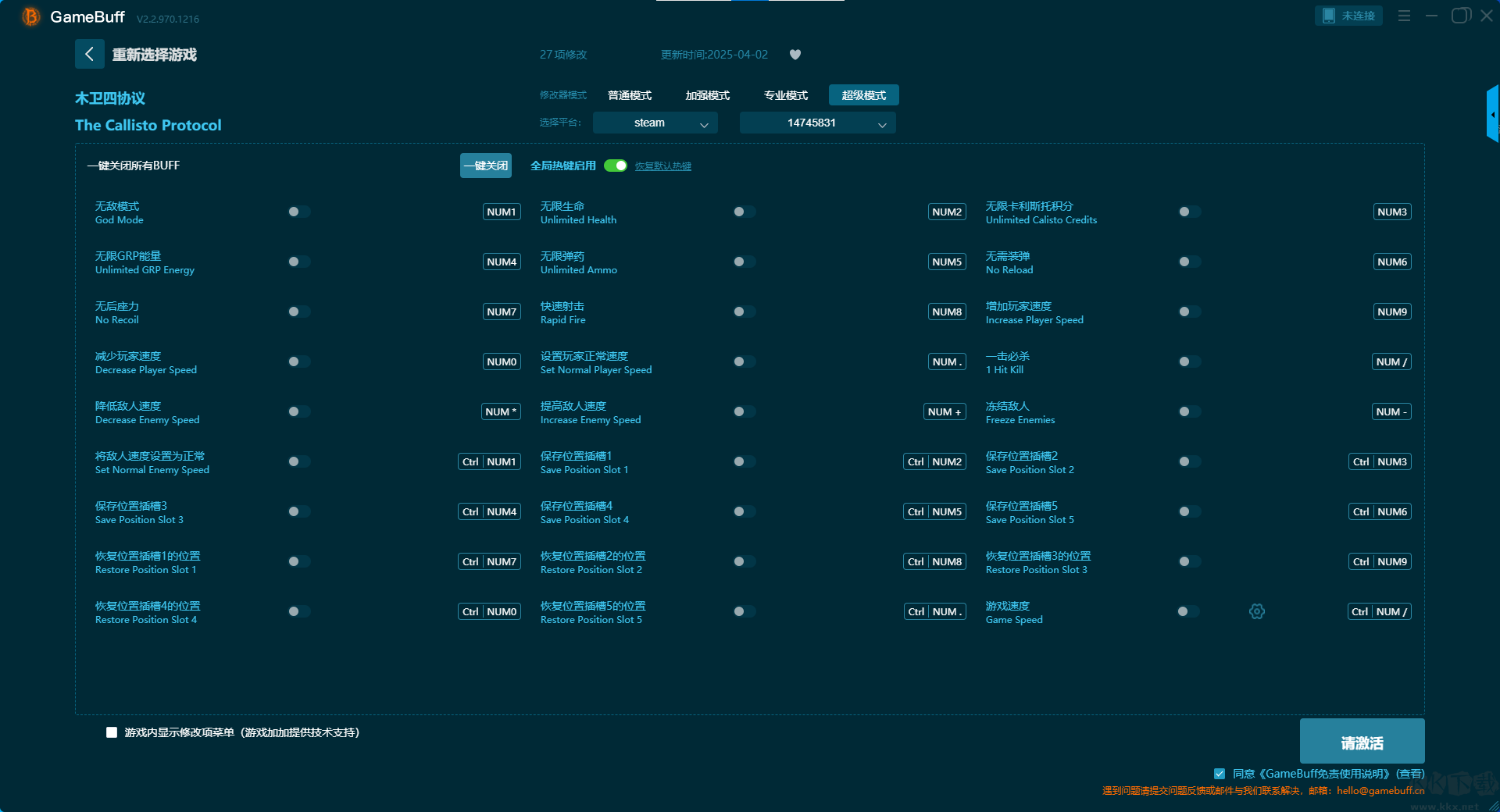The height and width of the screenshot is (812, 1500).
Task: Click the hello@gamebuff.cn email address
Action: (x=1380, y=790)
